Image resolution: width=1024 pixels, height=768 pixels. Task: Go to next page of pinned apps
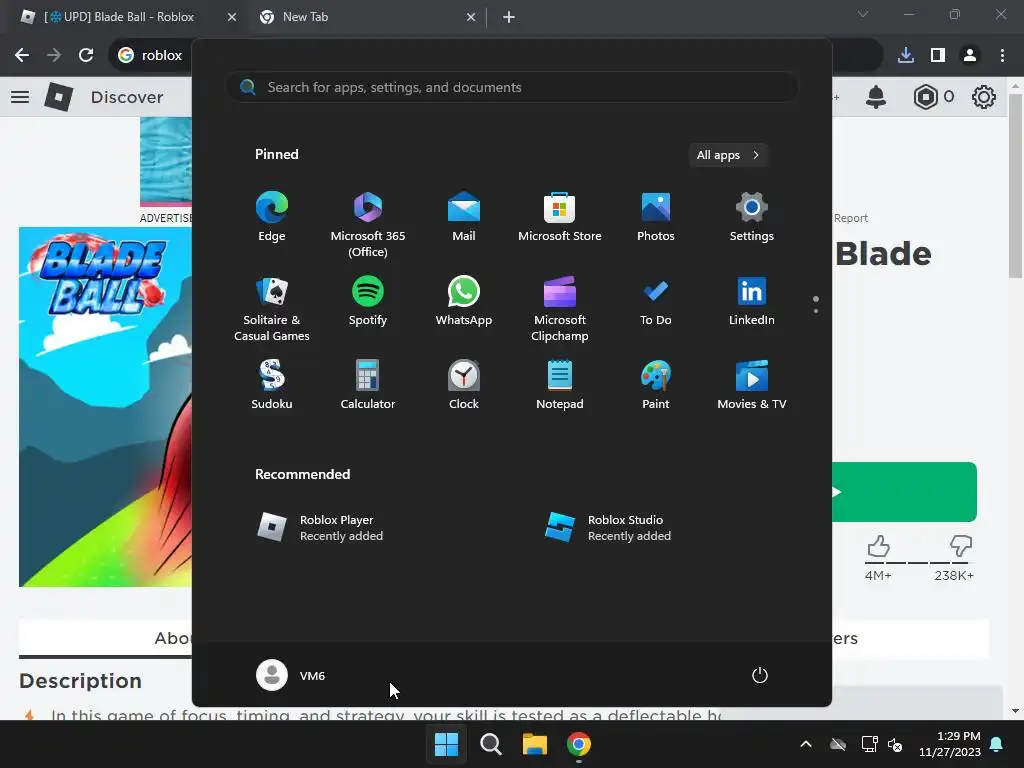point(816,311)
